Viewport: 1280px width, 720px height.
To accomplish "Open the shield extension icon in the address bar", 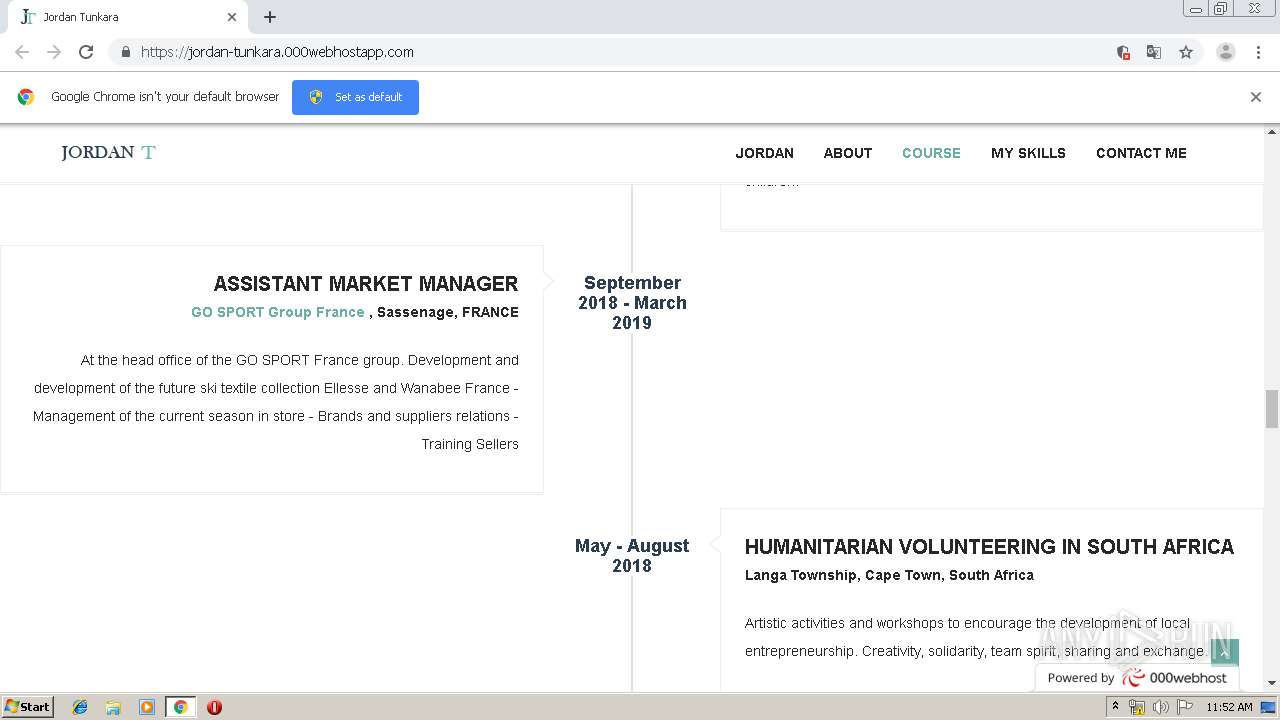I will [x=1123, y=52].
